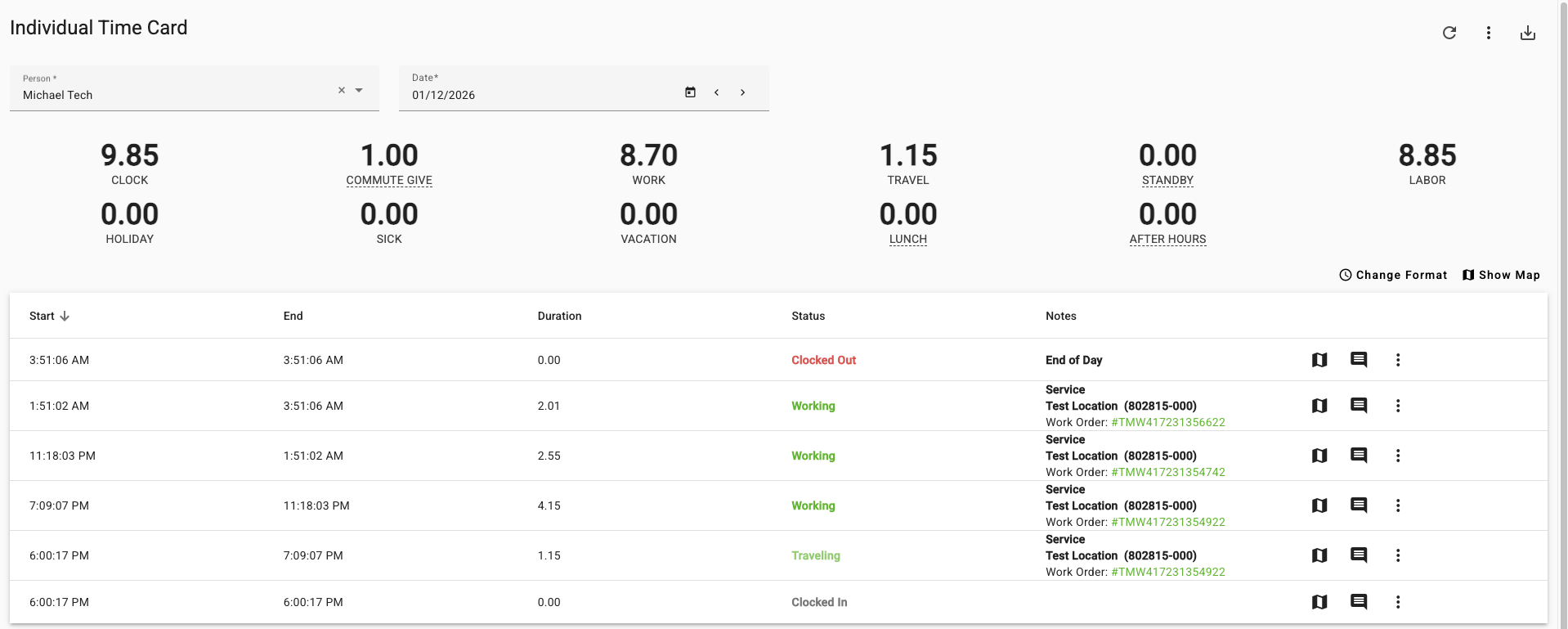Click the Notes column header
This screenshot has width=1568, height=629.
click(1060, 316)
